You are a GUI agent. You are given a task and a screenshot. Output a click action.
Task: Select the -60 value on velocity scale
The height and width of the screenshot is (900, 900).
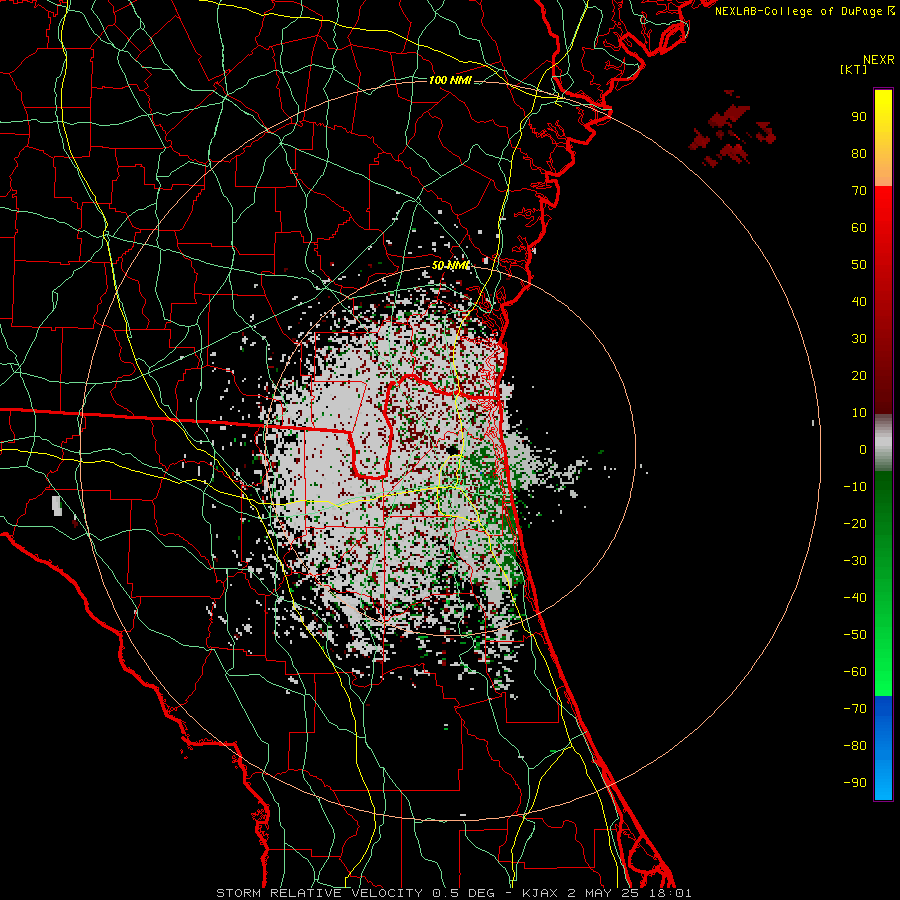pyautogui.click(x=855, y=672)
